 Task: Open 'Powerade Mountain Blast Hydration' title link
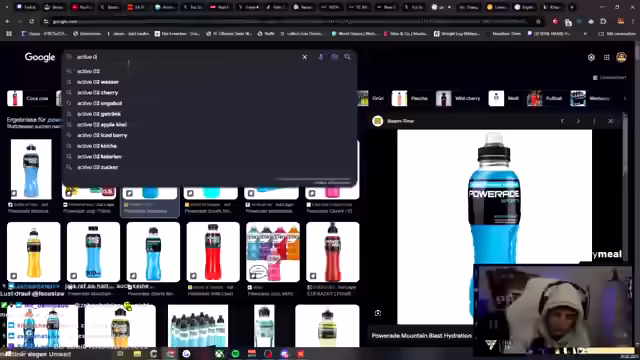pyautogui.click(x=422, y=336)
